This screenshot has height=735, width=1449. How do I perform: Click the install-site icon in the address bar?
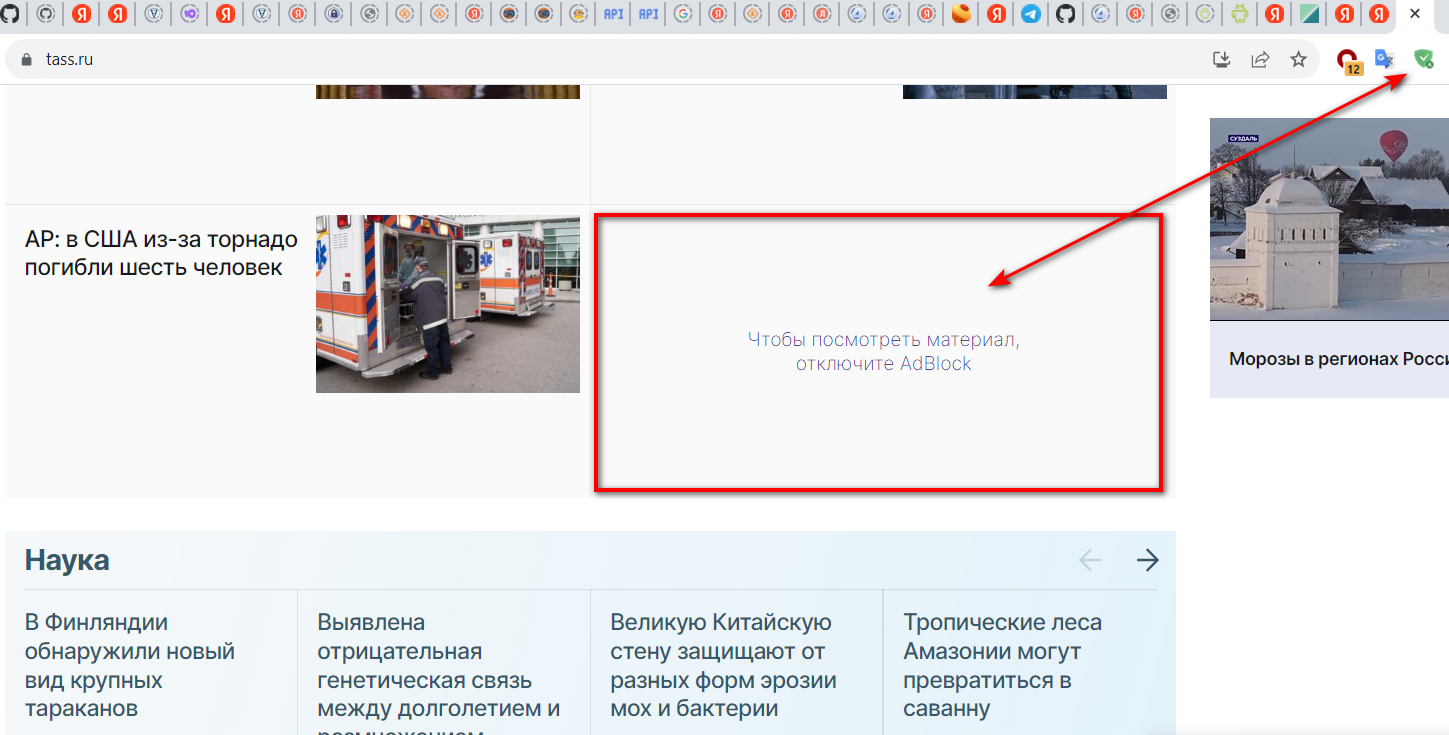point(1221,59)
